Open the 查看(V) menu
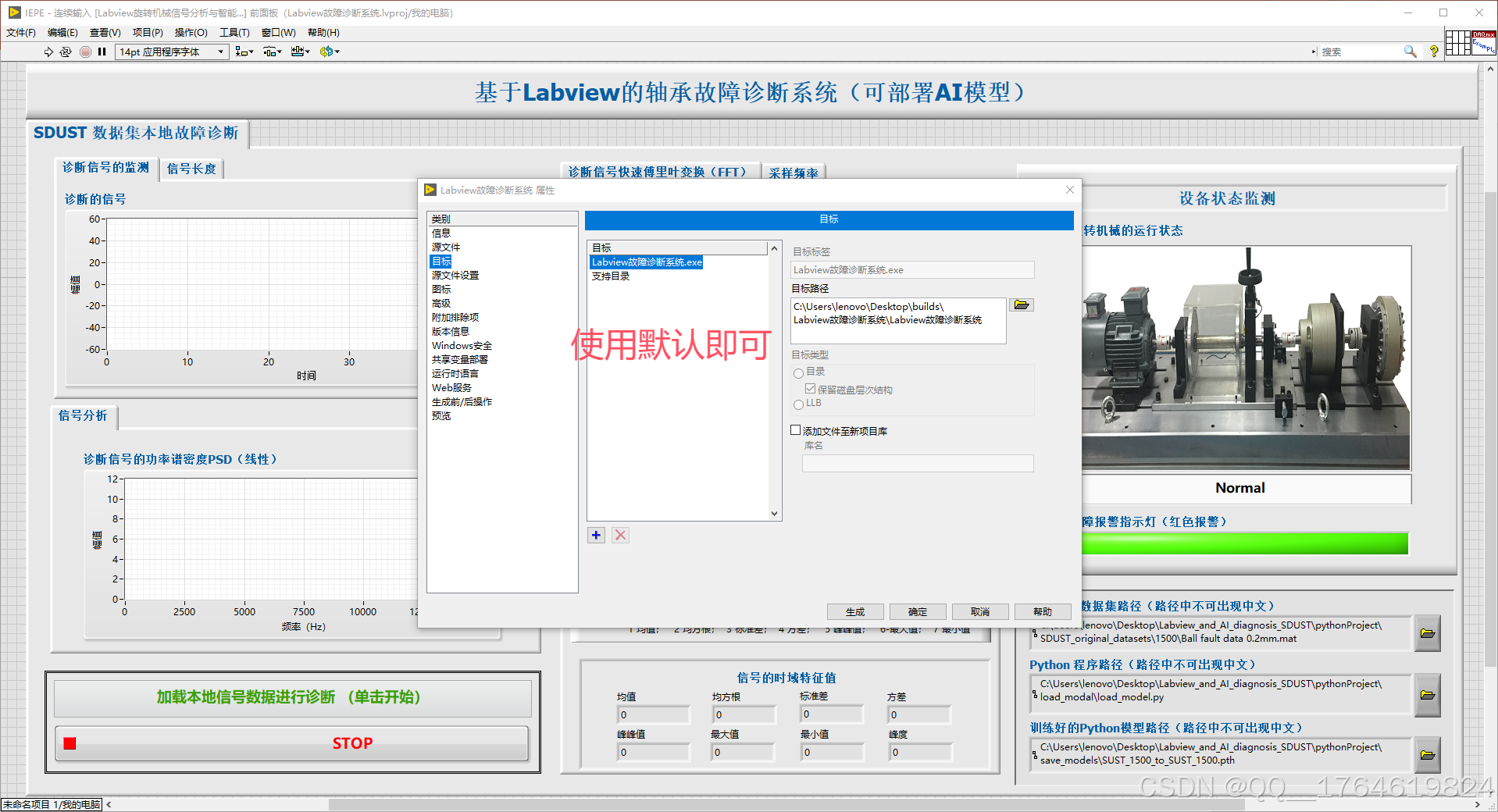 coord(105,32)
